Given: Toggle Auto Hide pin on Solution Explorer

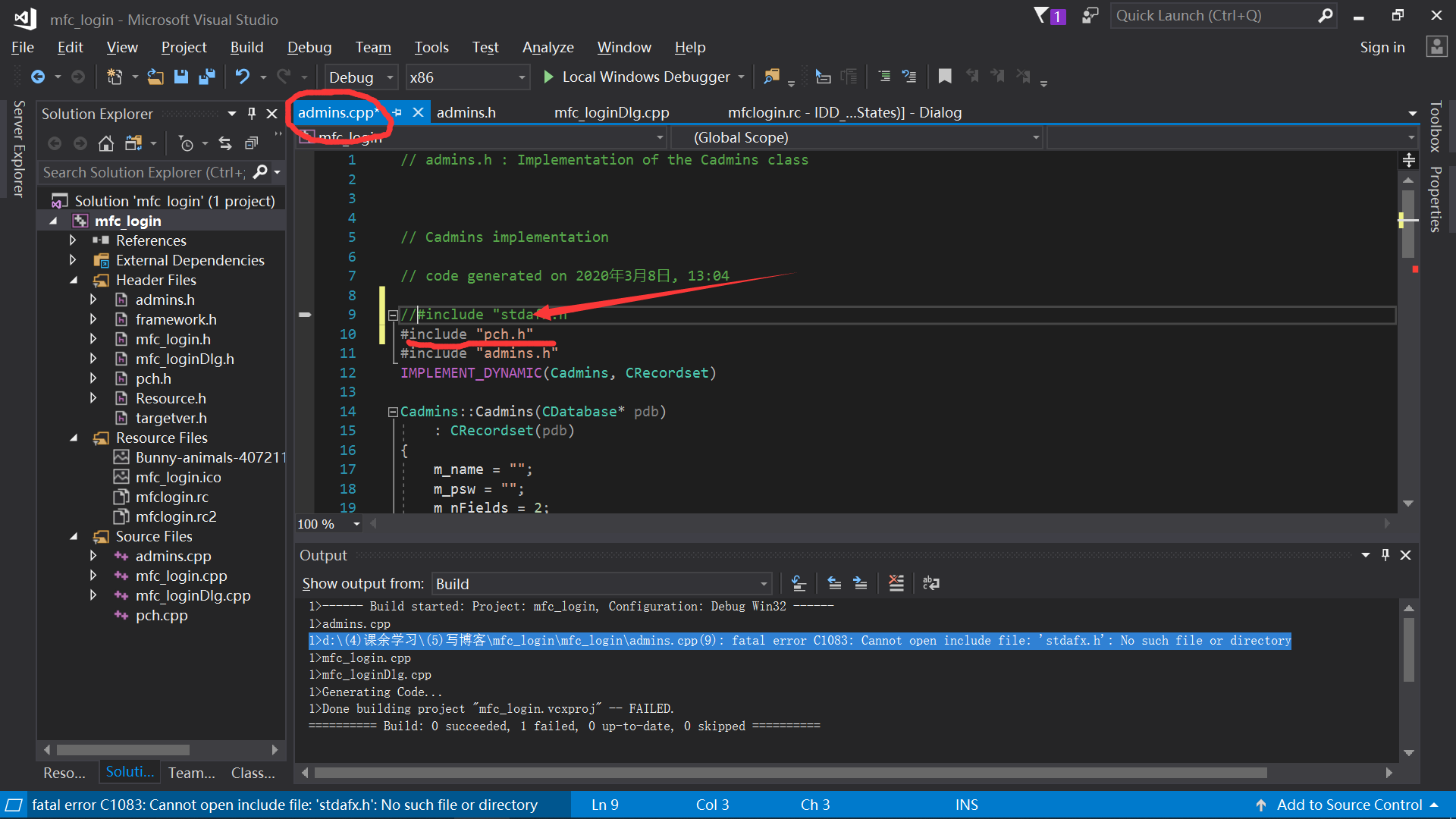Looking at the screenshot, I should coord(251,113).
